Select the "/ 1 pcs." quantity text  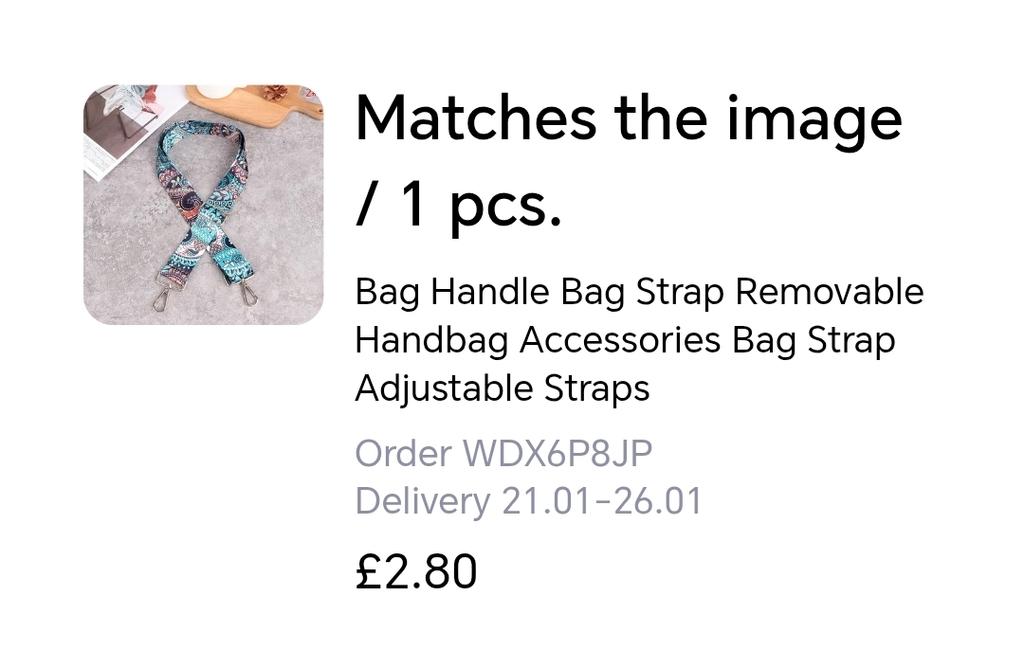pos(458,204)
